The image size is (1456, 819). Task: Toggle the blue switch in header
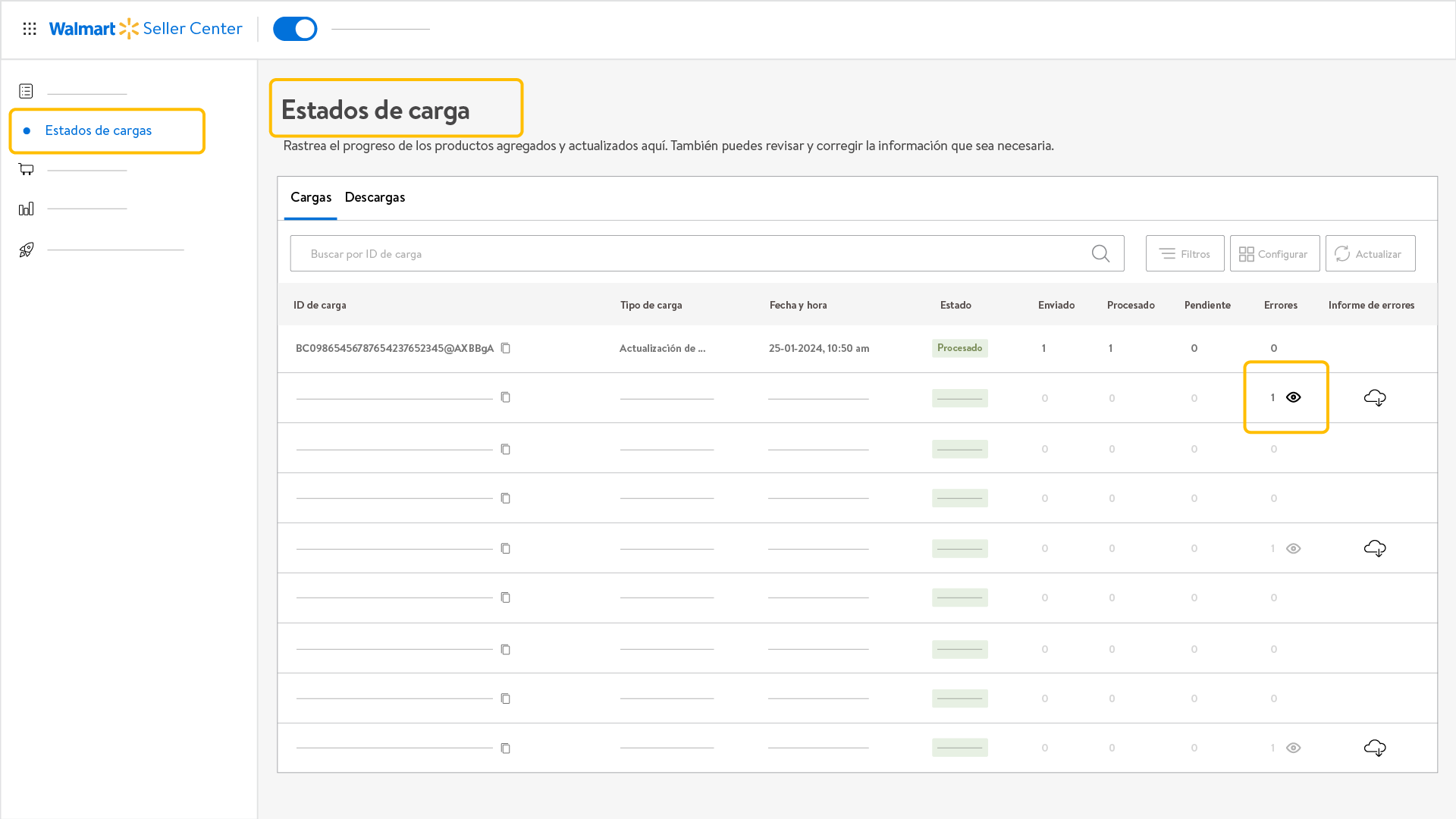tap(295, 29)
